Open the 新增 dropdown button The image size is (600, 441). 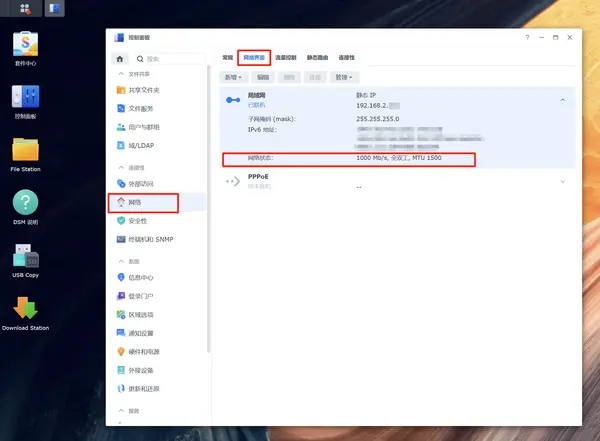[x=233, y=77]
